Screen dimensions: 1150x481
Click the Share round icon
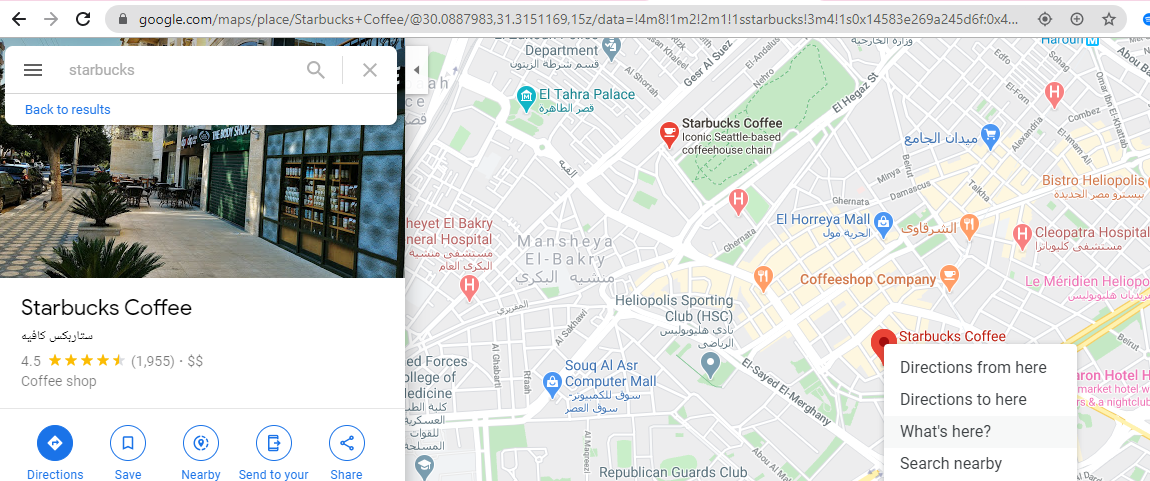[346, 443]
